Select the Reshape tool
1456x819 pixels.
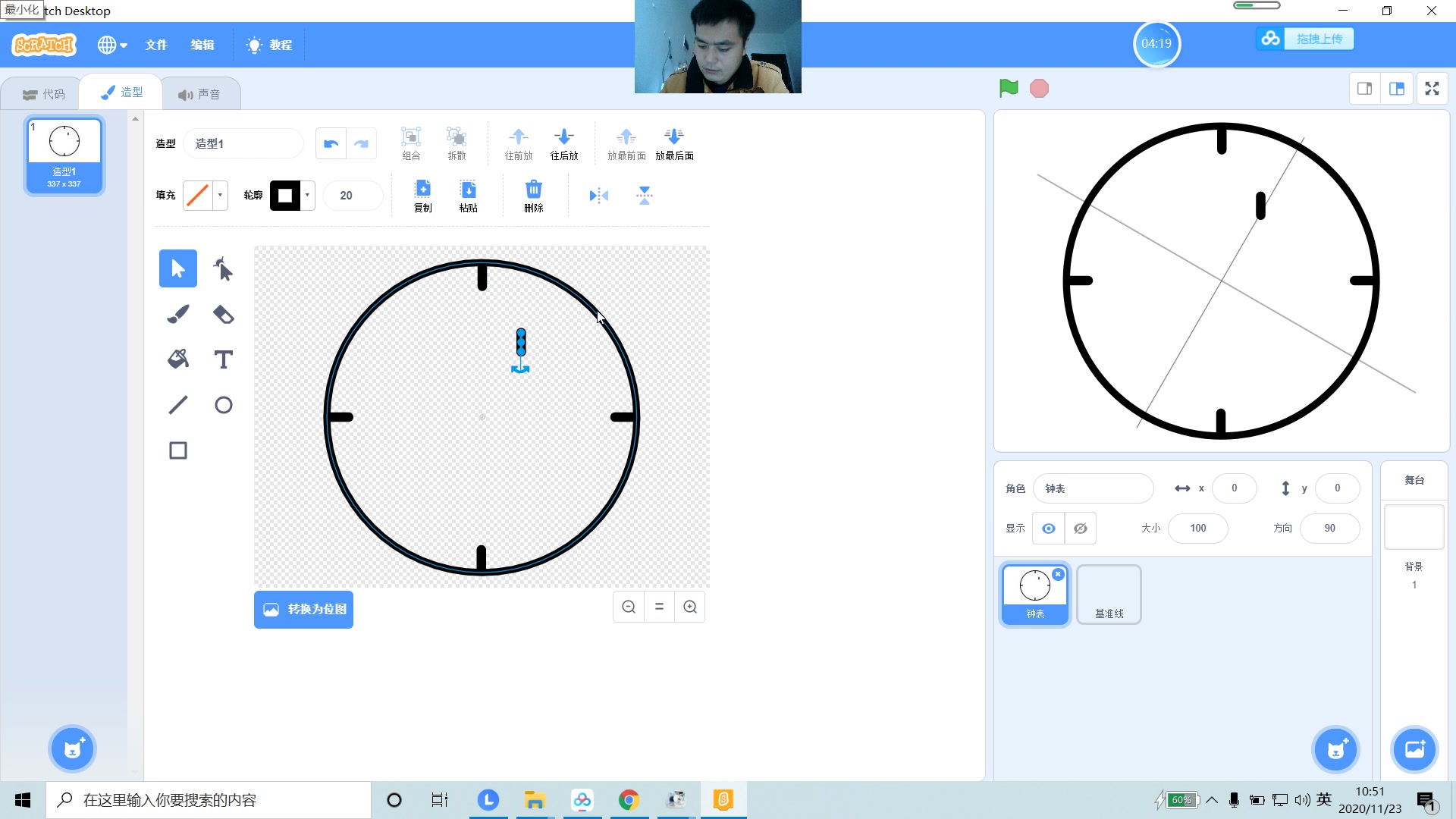(x=223, y=268)
